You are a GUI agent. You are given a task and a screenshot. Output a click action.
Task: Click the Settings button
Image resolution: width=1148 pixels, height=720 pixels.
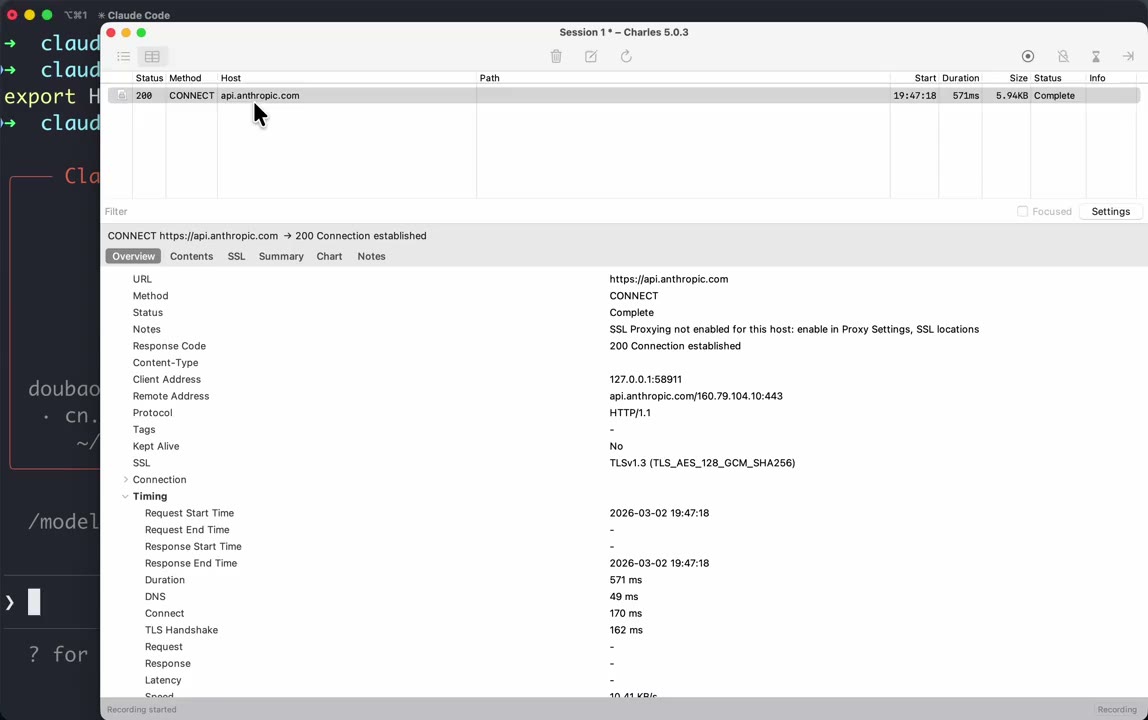tap(1110, 212)
